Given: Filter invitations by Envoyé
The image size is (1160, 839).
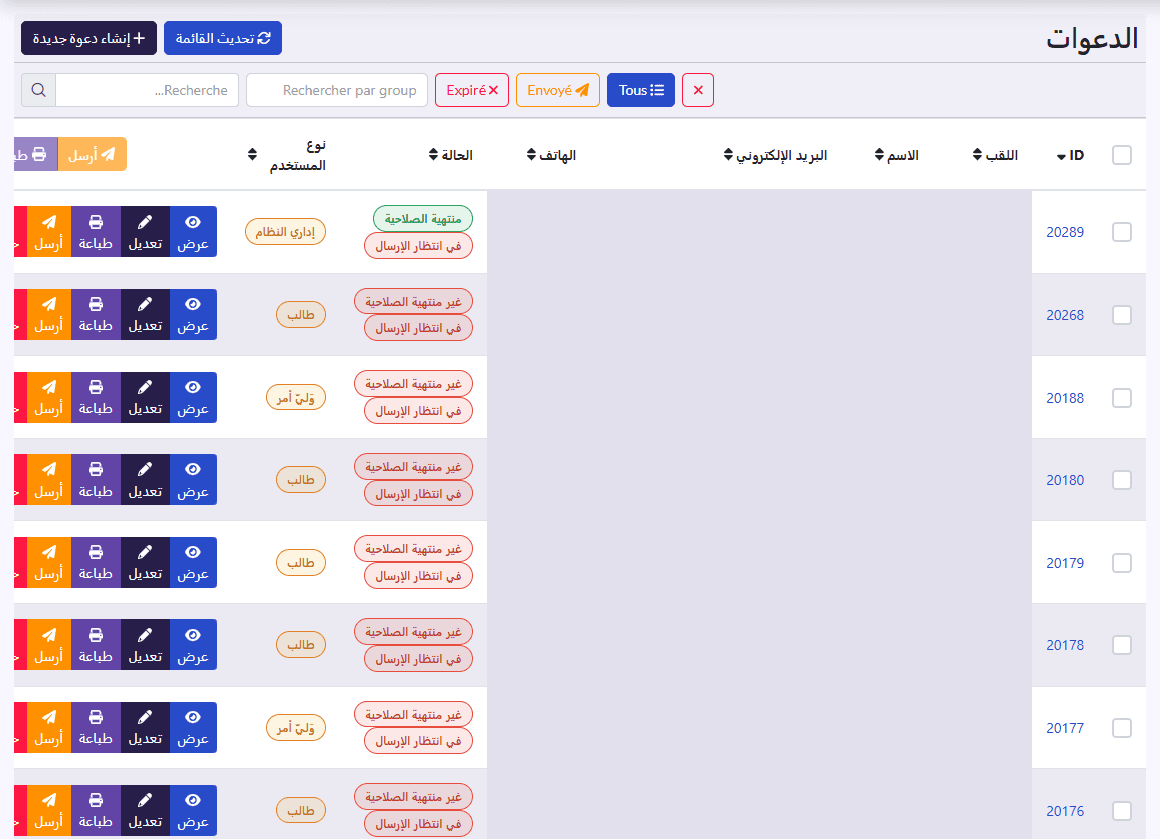Looking at the screenshot, I should coord(558,90).
